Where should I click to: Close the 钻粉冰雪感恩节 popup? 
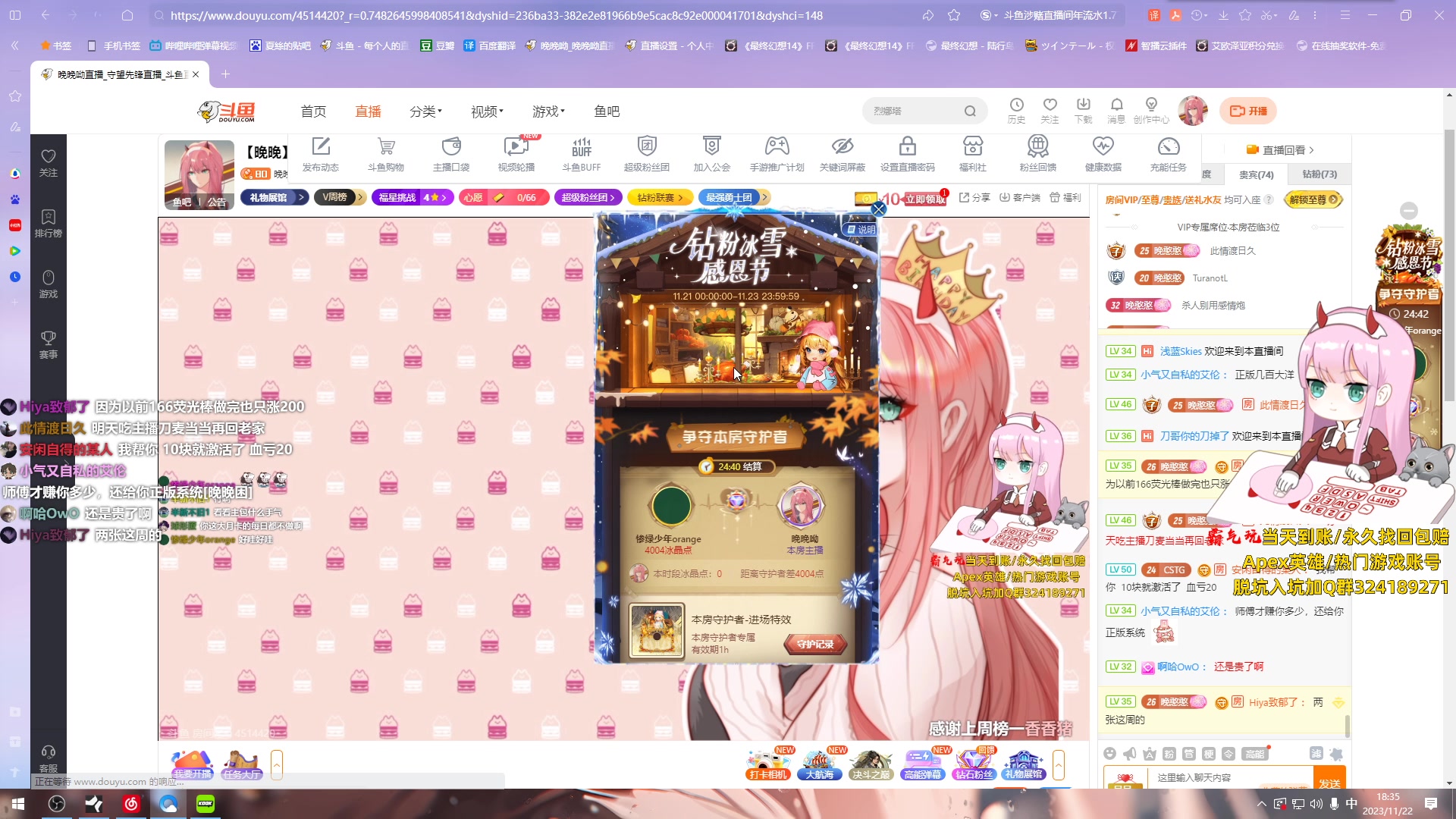878,209
